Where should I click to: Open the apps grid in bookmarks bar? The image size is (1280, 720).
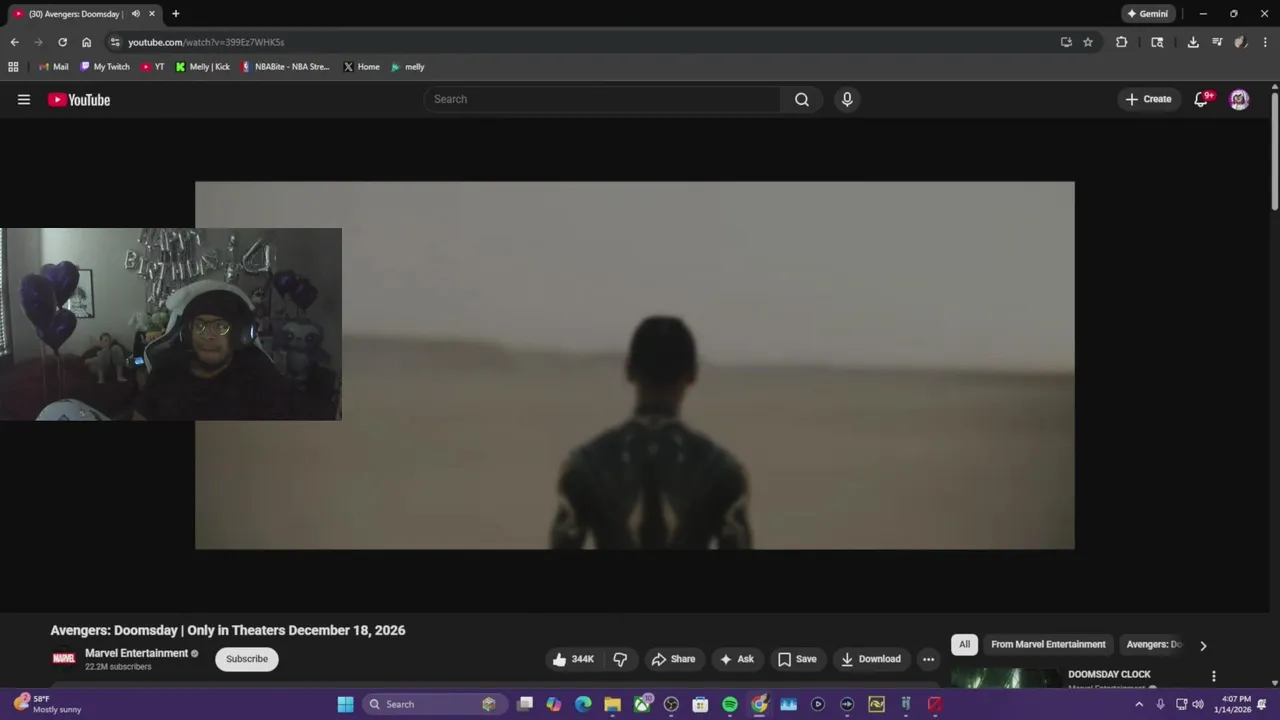click(13, 67)
